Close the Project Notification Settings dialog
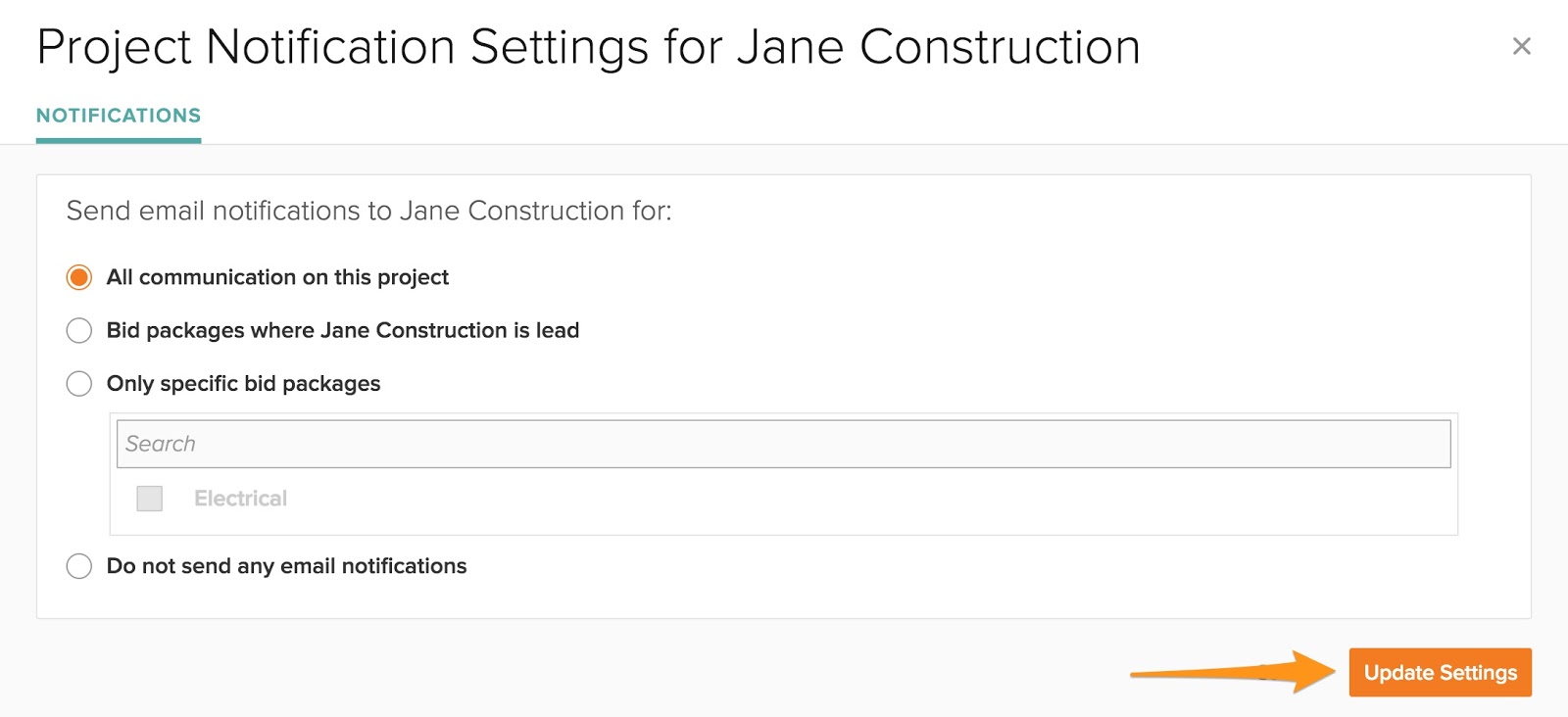The height and width of the screenshot is (717, 1568). 1521,46
